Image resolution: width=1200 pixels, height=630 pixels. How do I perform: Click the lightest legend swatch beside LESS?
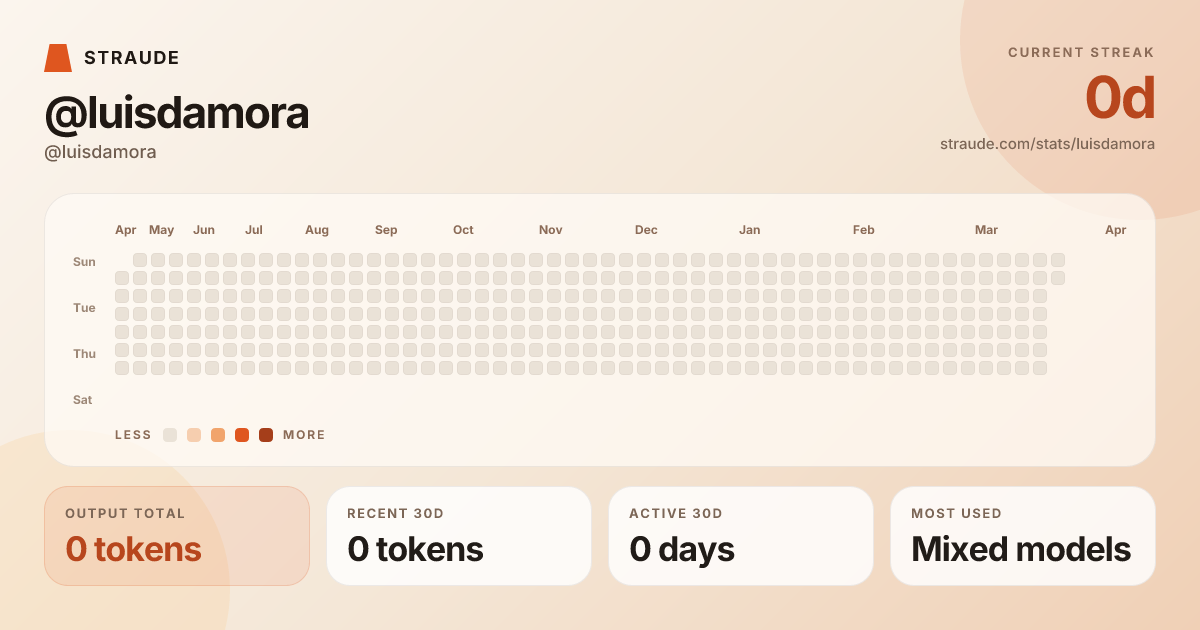click(170, 435)
